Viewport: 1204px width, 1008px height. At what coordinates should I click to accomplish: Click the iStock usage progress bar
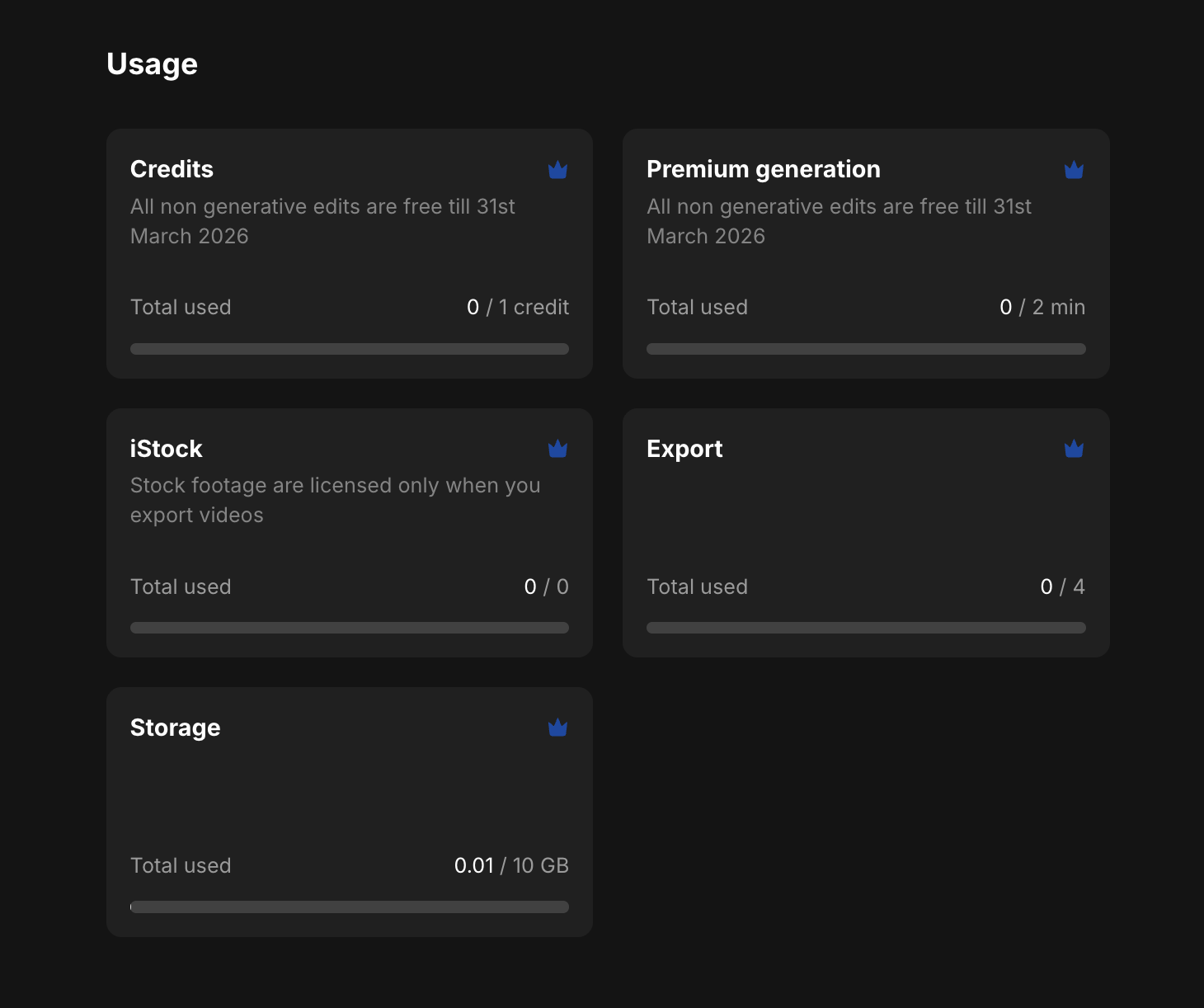(x=350, y=628)
